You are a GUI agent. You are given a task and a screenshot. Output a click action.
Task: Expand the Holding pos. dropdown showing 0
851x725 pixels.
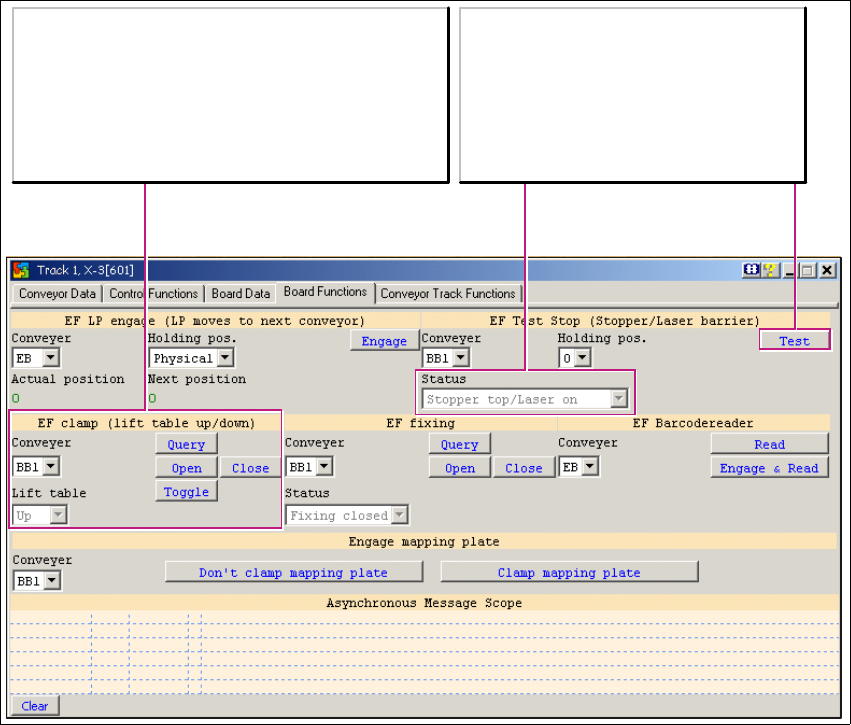[581, 358]
